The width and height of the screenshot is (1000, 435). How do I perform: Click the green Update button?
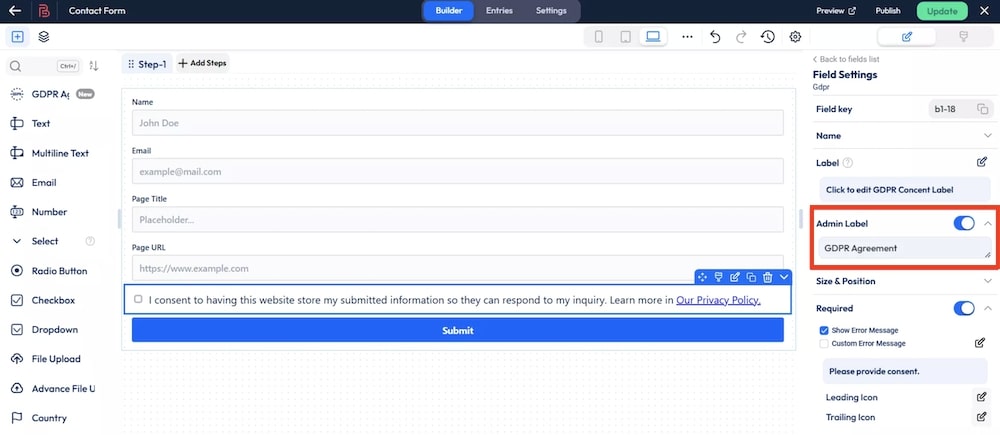(941, 11)
